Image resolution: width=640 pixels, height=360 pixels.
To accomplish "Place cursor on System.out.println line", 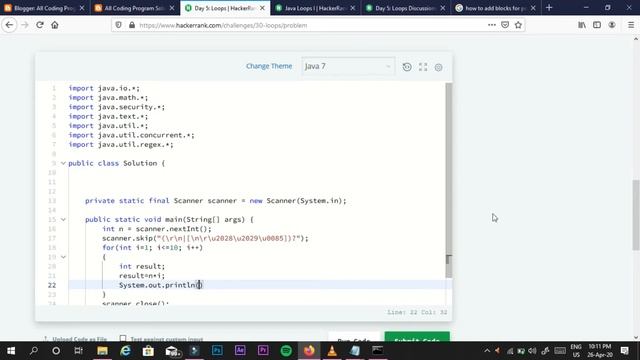I will click(160, 285).
